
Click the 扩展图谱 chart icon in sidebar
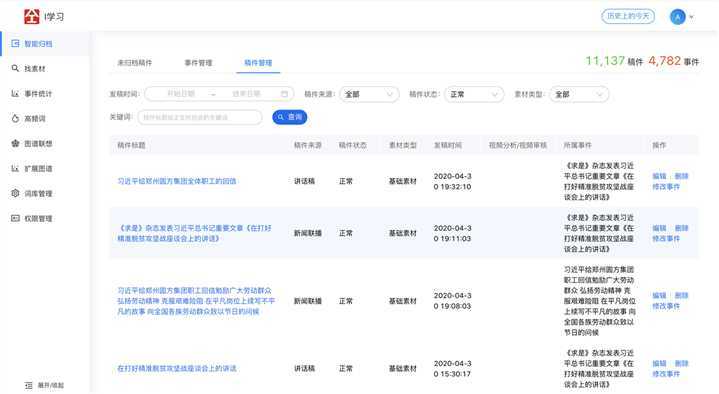pos(15,168)
